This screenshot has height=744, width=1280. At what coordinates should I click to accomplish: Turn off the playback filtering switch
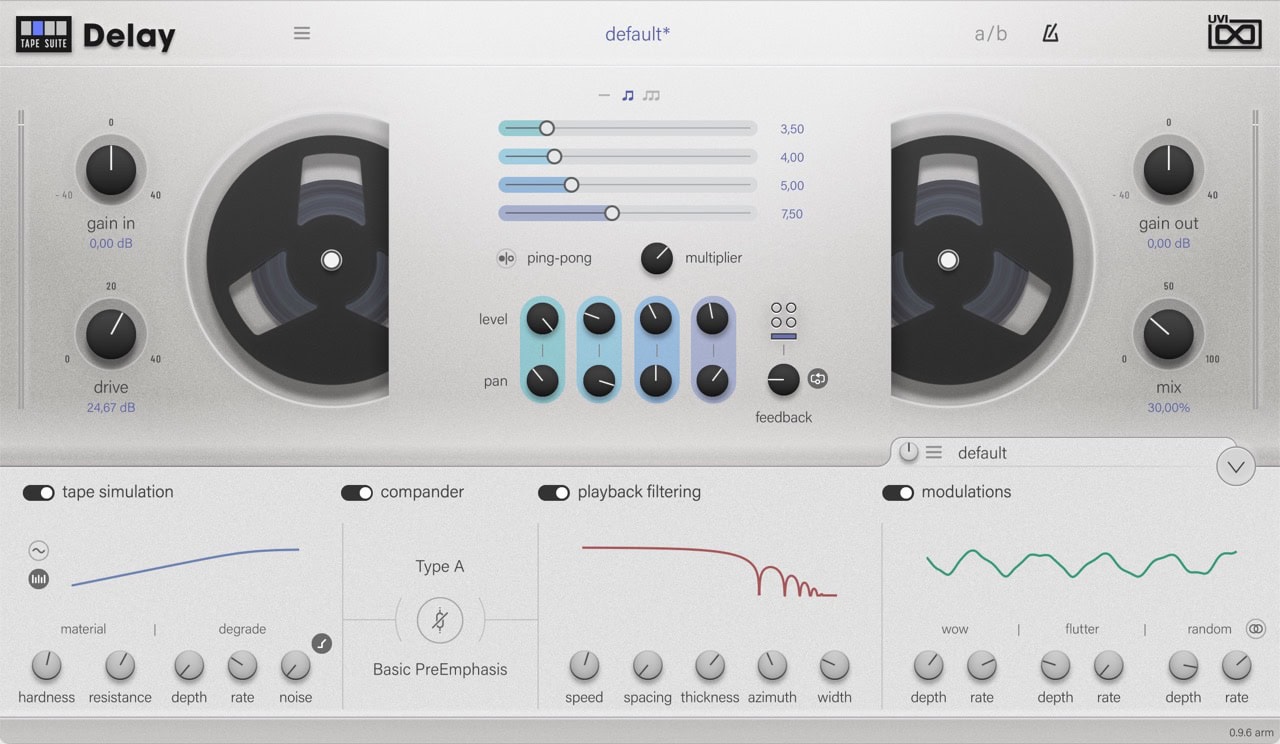tap(554, 492)
